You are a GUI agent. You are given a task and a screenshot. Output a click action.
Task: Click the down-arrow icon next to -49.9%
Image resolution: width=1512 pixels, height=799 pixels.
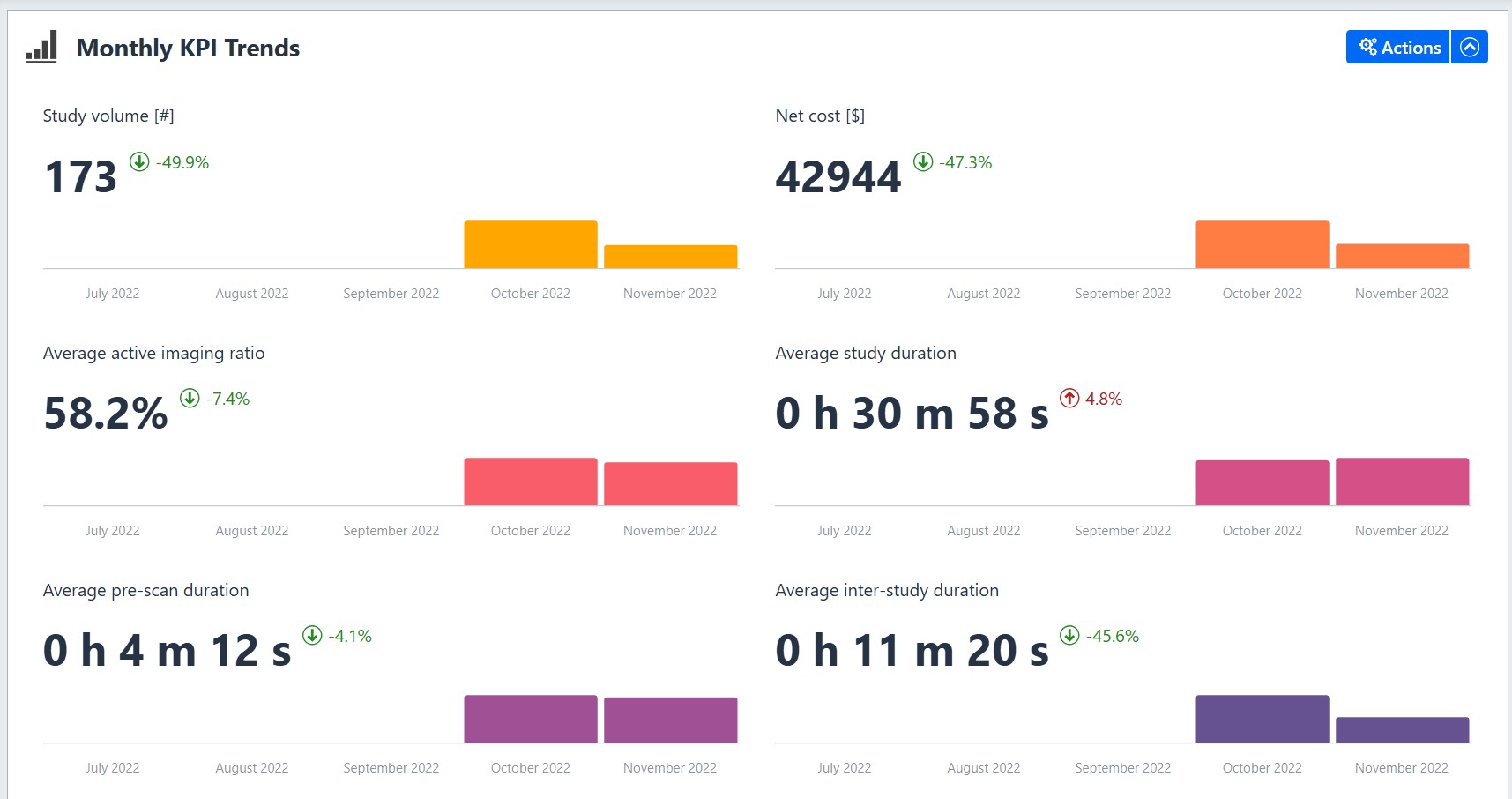pos(139,161)
